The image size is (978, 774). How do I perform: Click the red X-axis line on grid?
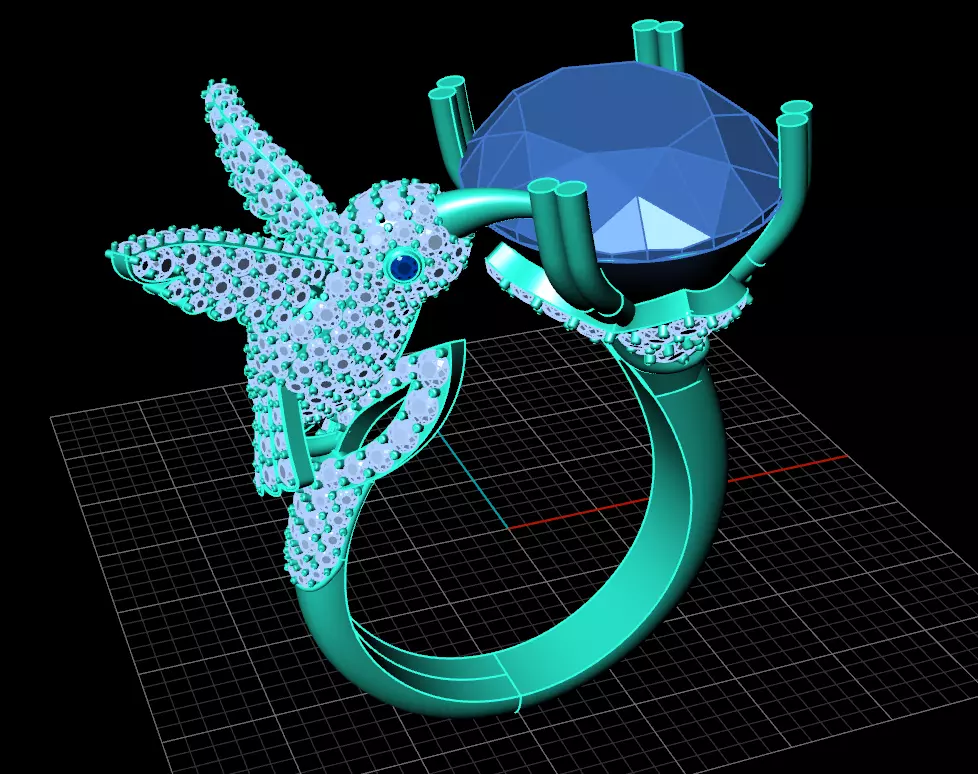(677, 492)
